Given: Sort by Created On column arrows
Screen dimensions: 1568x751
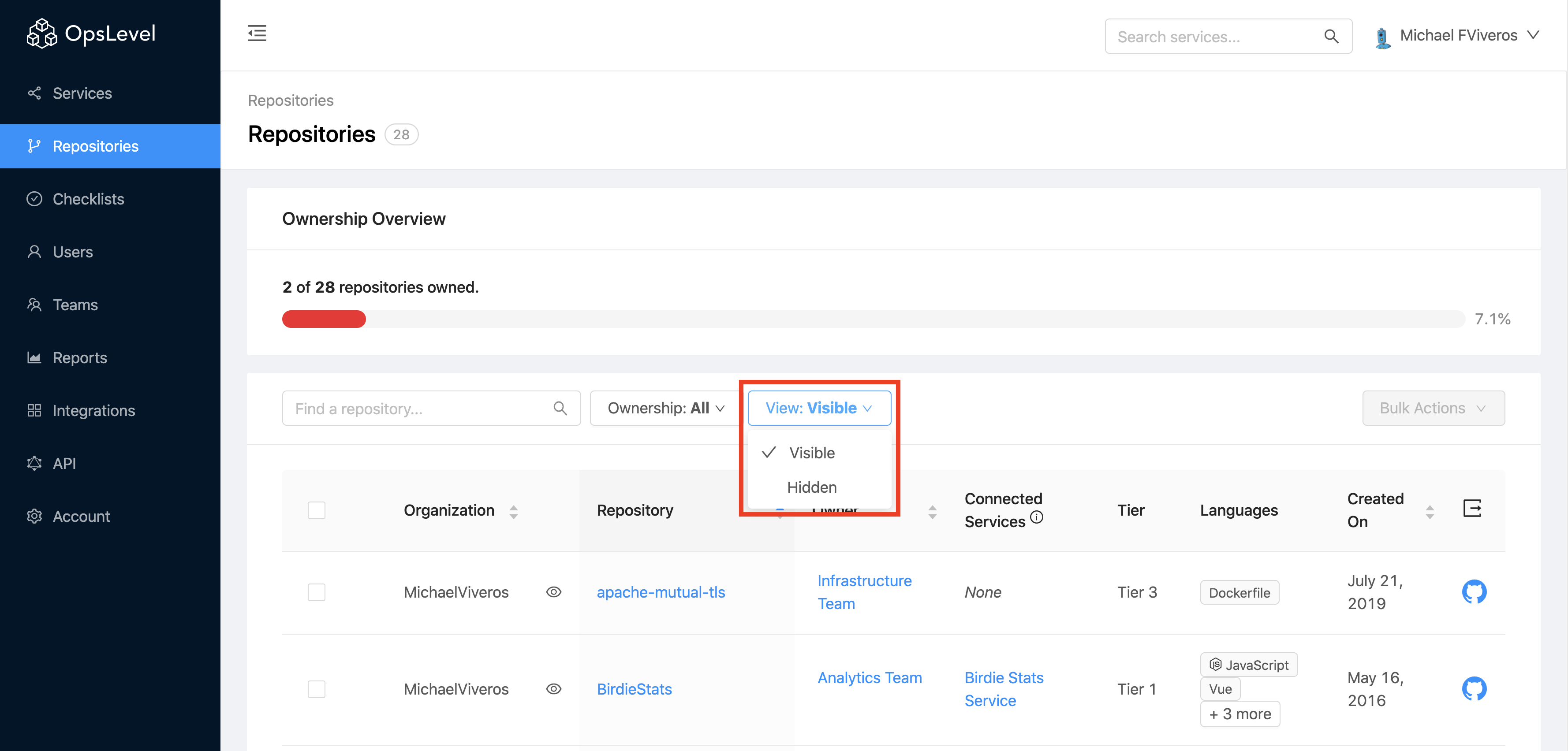Looking at the screenshot, I should point(1430,512).
